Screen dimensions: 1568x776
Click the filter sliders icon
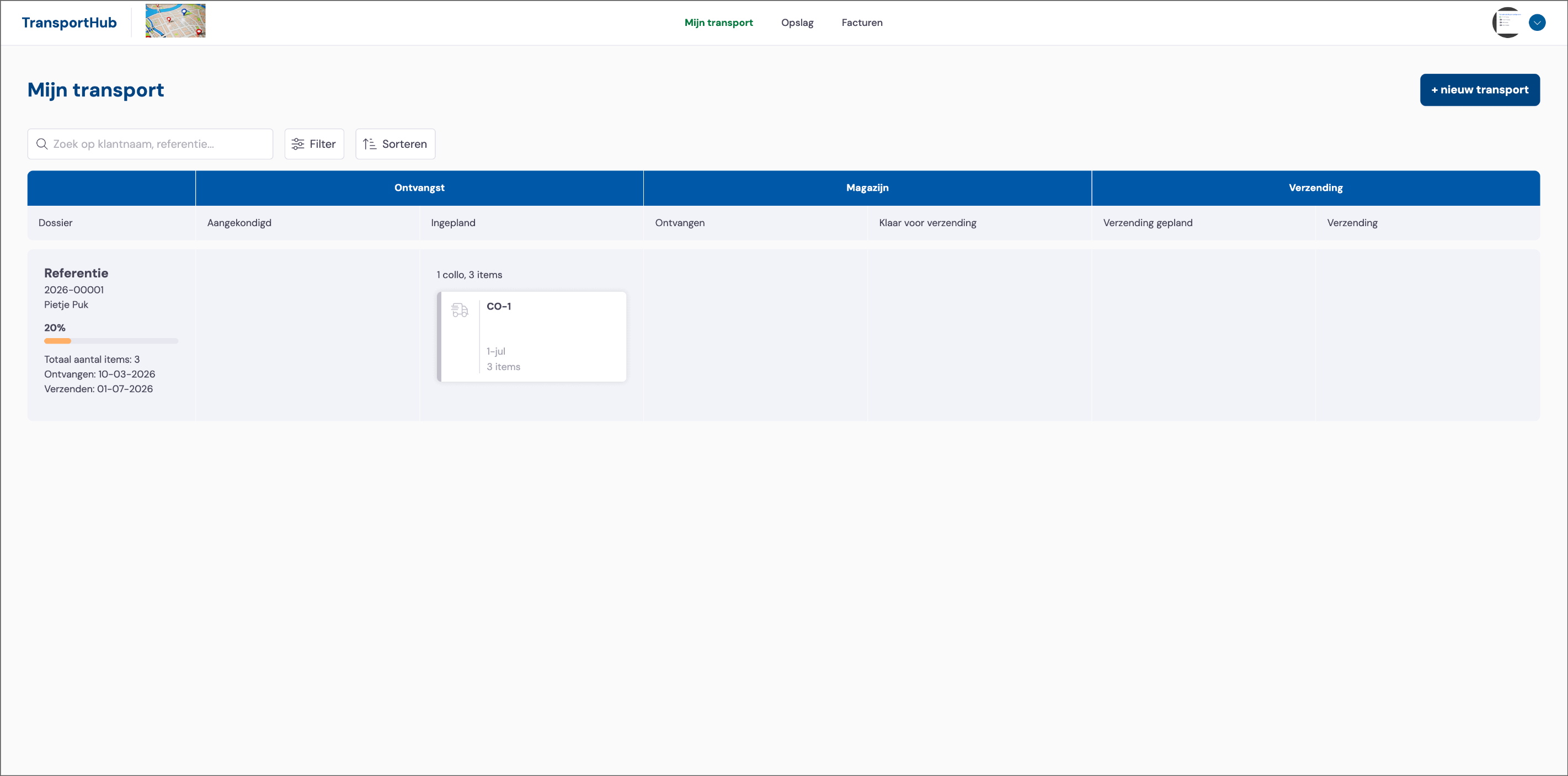point(297,143)
